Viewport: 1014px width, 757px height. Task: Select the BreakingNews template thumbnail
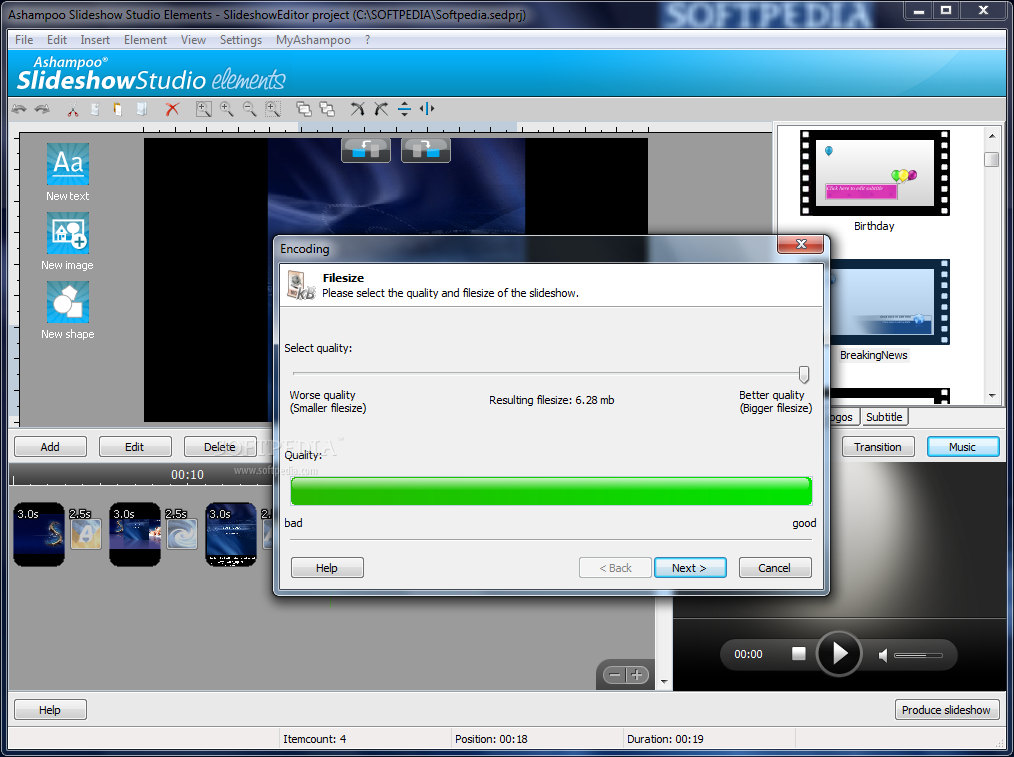click(890, 302)
